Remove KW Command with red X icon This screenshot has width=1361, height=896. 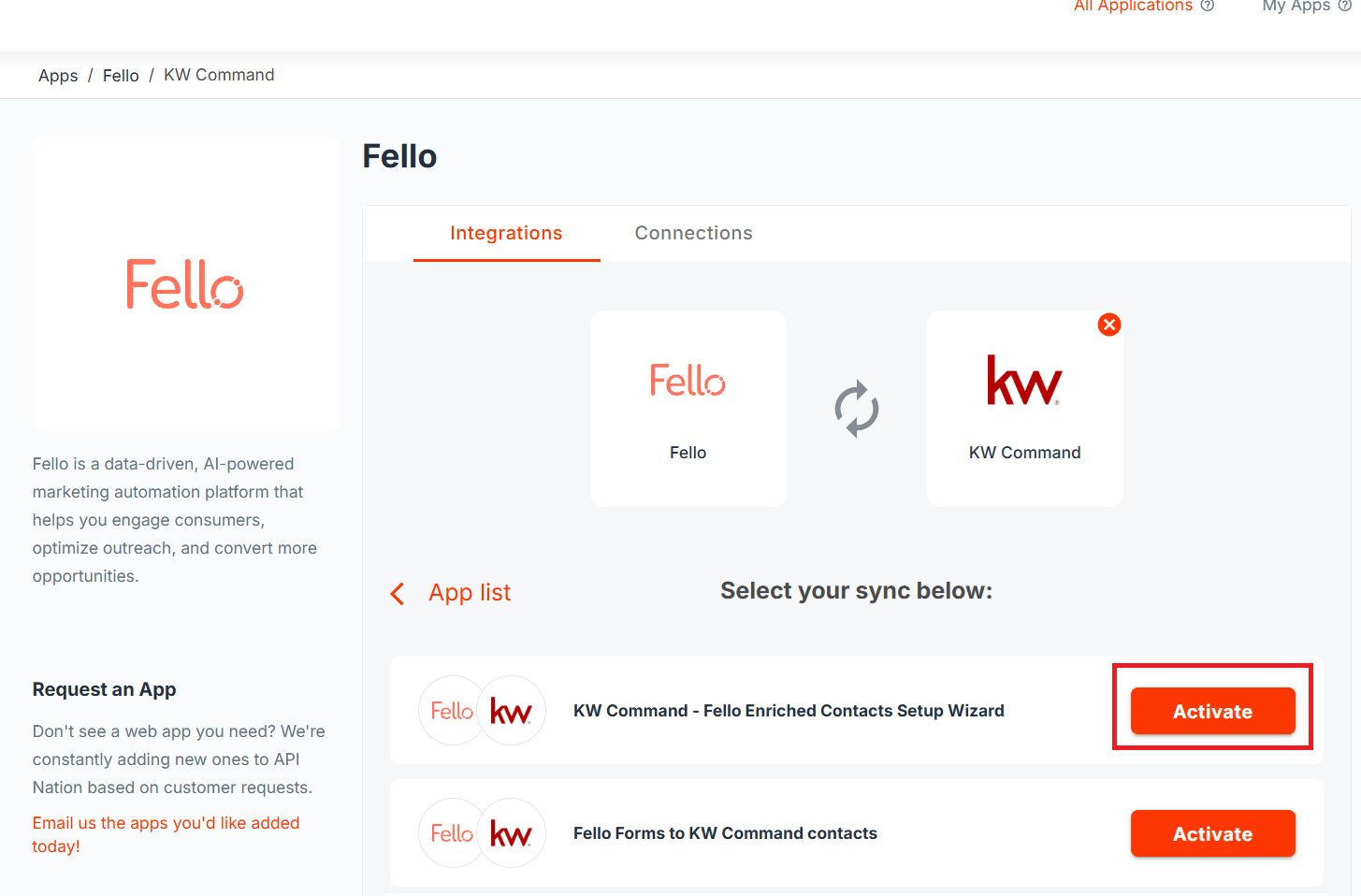tap(1109, 325)
